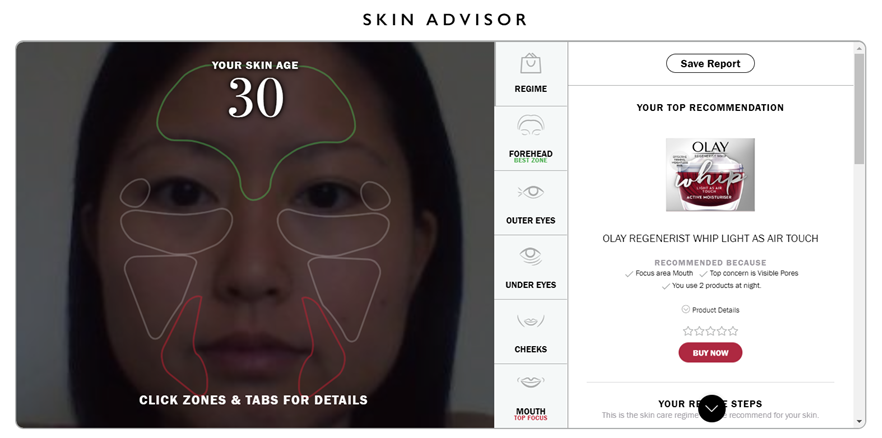This screenshot has width=882, height=438.
Task: Click the scrollbar down arrow
Action: pyautogui.click(x=858, y=421)
